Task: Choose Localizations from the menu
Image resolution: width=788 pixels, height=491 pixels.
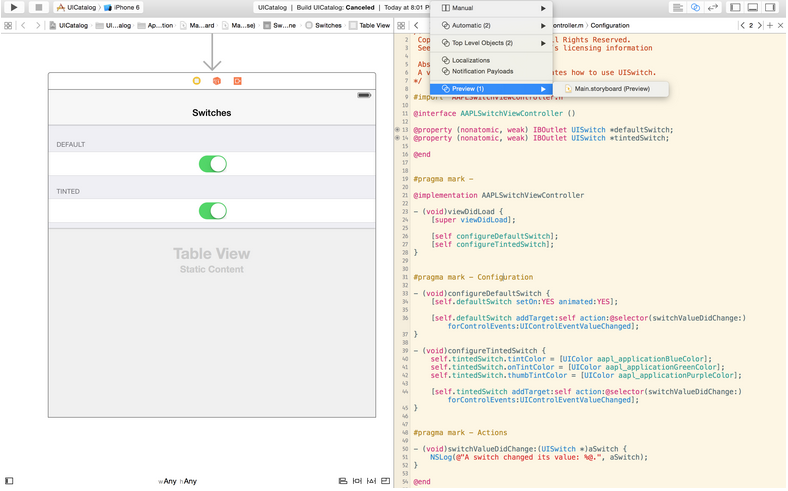Action: click(x=470, y=60)
